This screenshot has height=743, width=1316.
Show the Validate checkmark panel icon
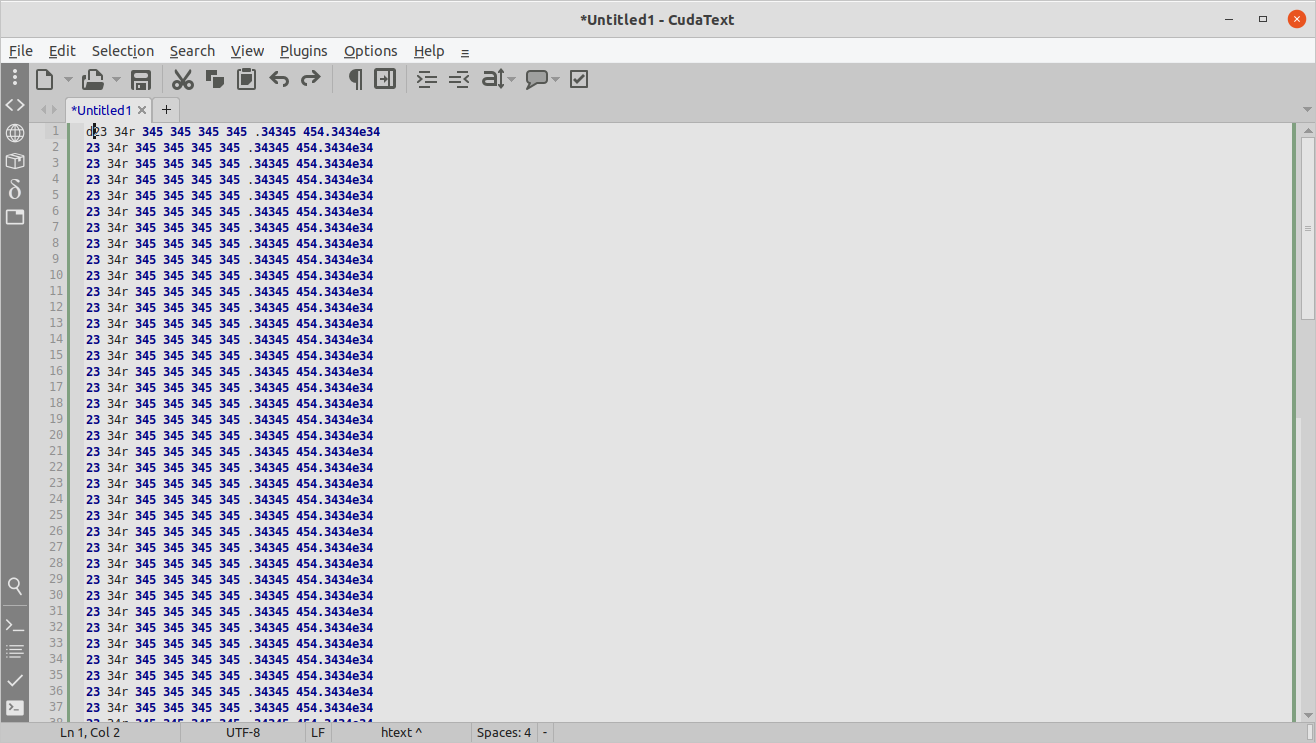coord(15,680)
